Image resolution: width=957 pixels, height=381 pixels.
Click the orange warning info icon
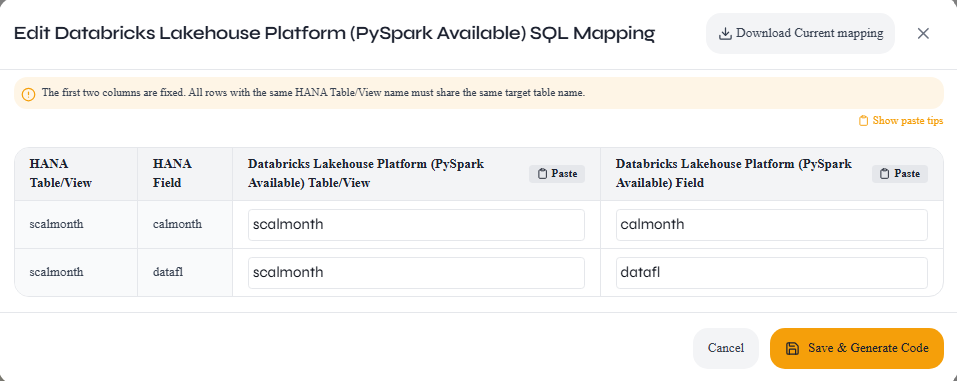point(28,95)
